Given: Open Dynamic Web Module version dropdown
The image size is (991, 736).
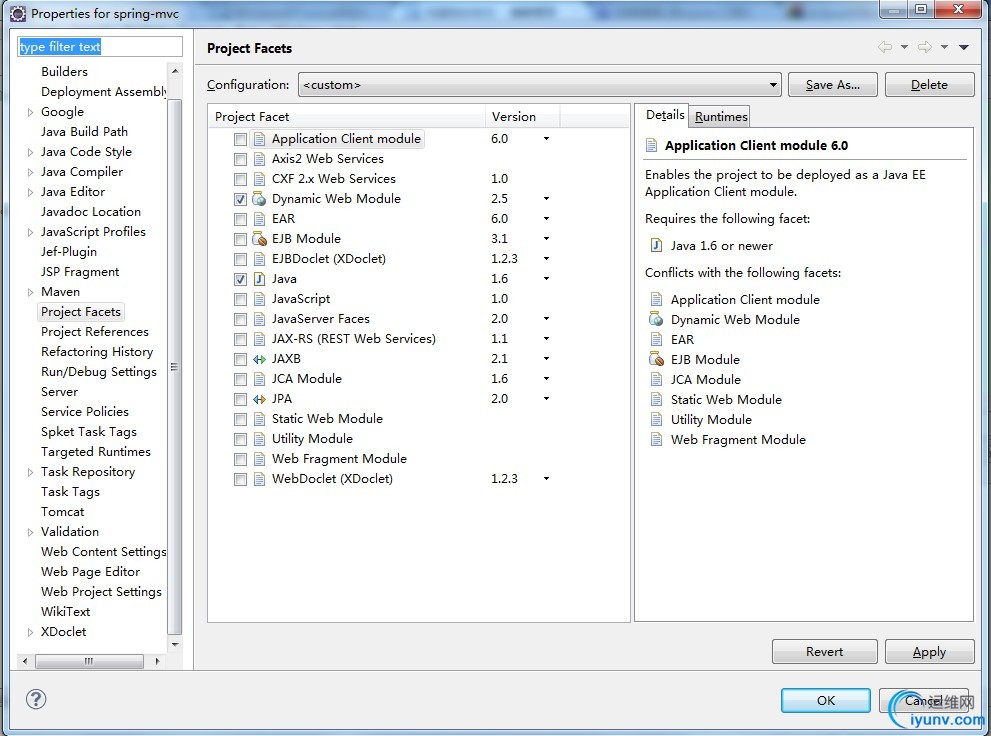Looking at the screenshot, I should (x=546, y=199).
